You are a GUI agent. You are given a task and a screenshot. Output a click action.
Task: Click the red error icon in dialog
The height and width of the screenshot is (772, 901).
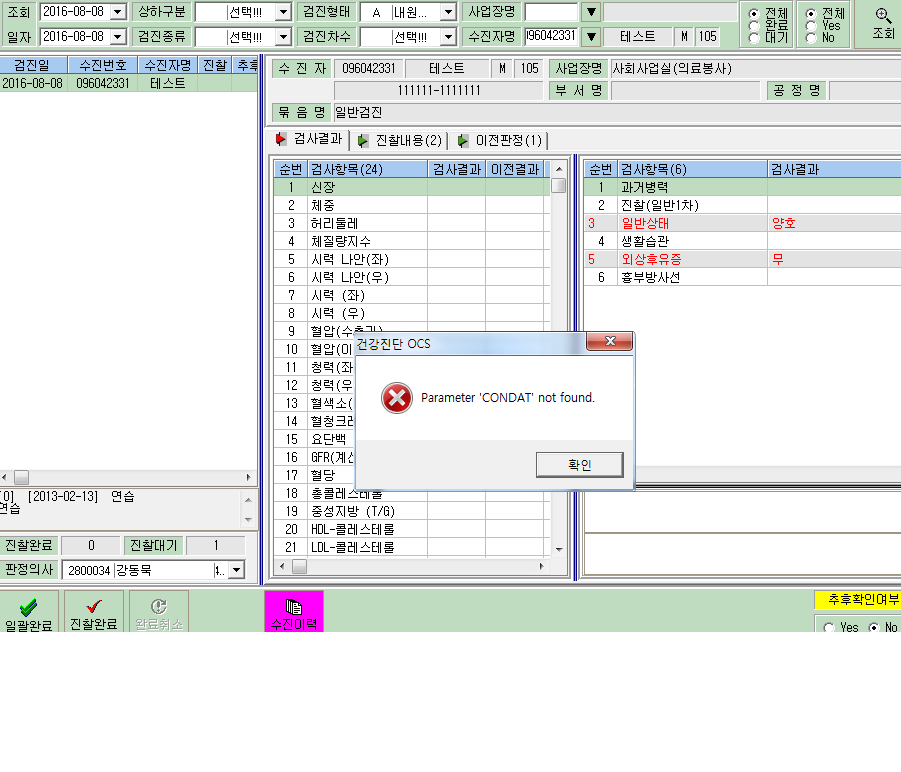coord(396,397)
